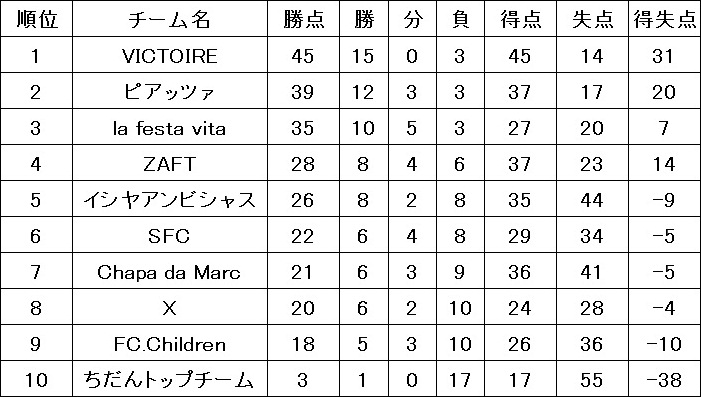Select the SFC team name cell

click(170, 235)
